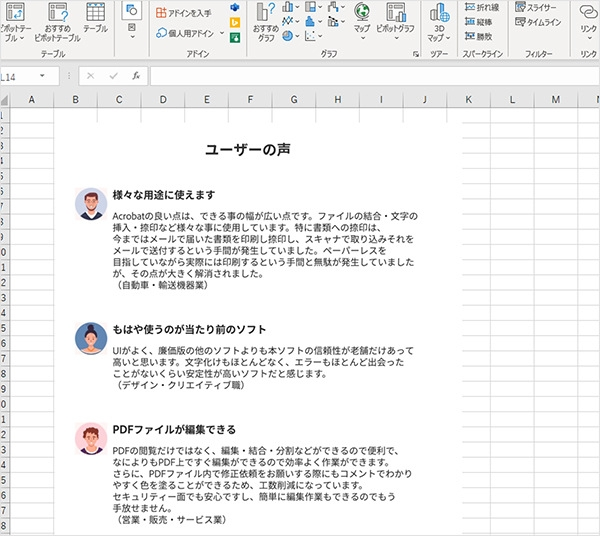
Task: Click the formula bar input field
Action: click(x=375, y=76)
